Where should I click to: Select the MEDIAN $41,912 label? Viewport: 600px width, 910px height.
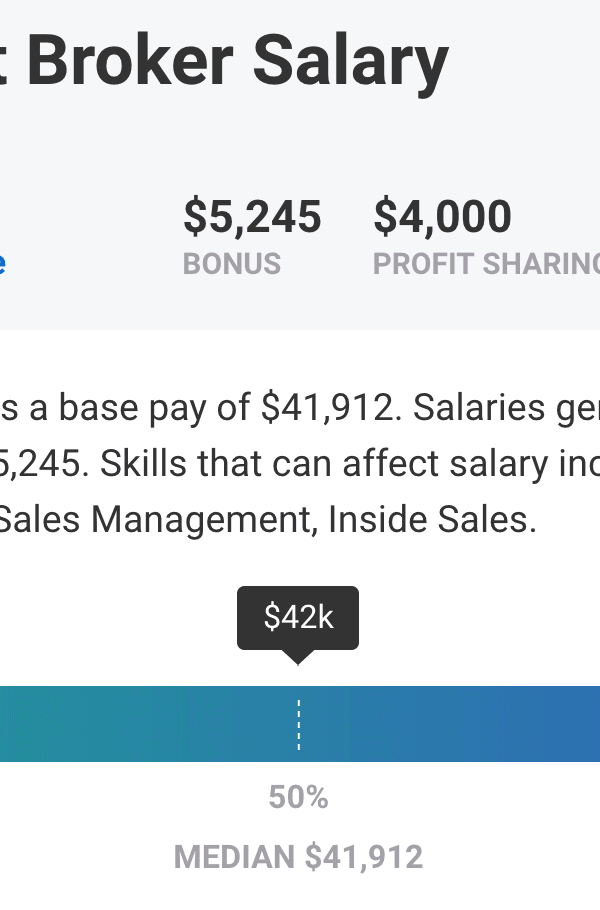tap(298, 857)
